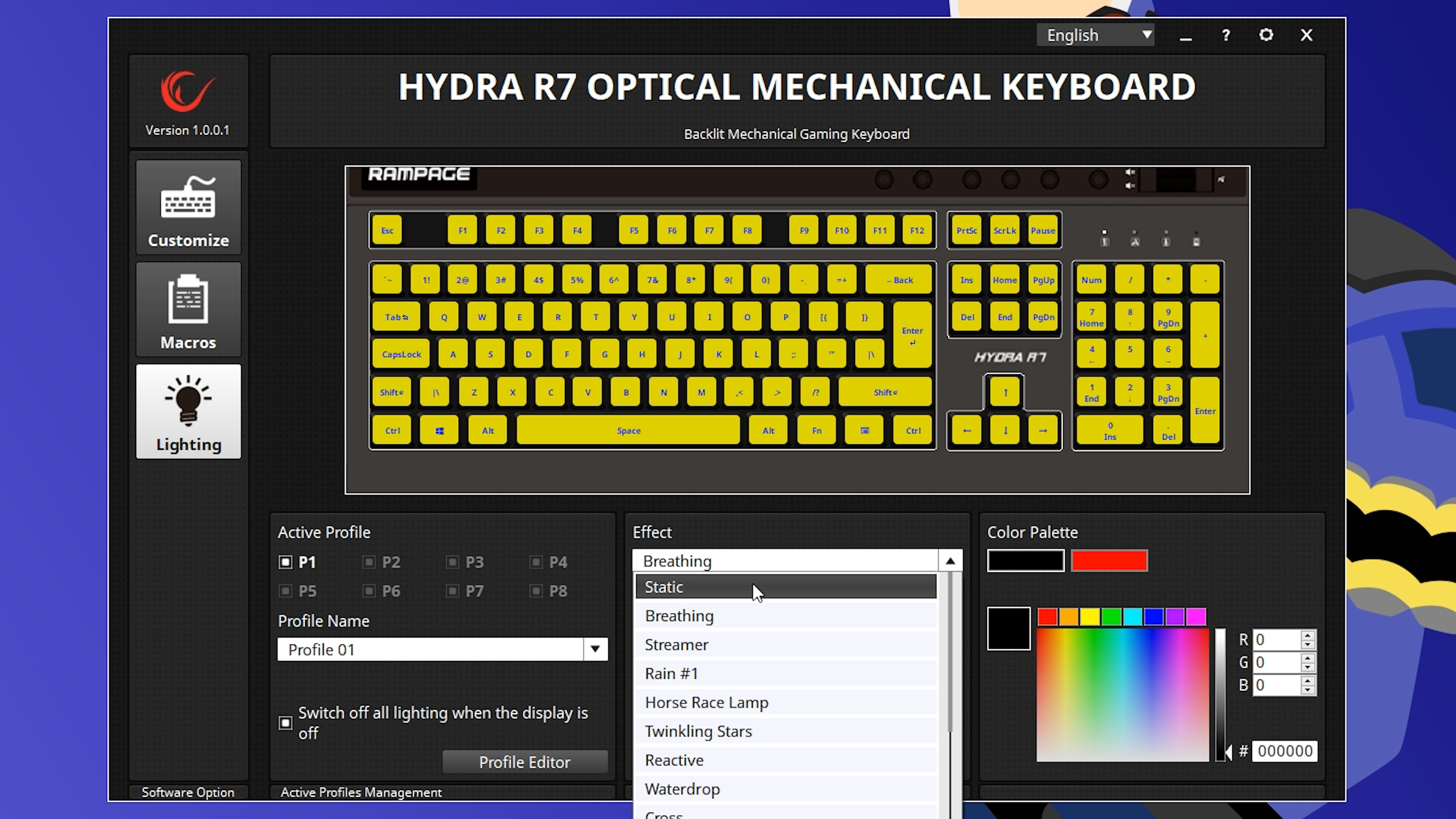Click Active Profiles Management label
Screen dimensions: 1456x819
361,792
